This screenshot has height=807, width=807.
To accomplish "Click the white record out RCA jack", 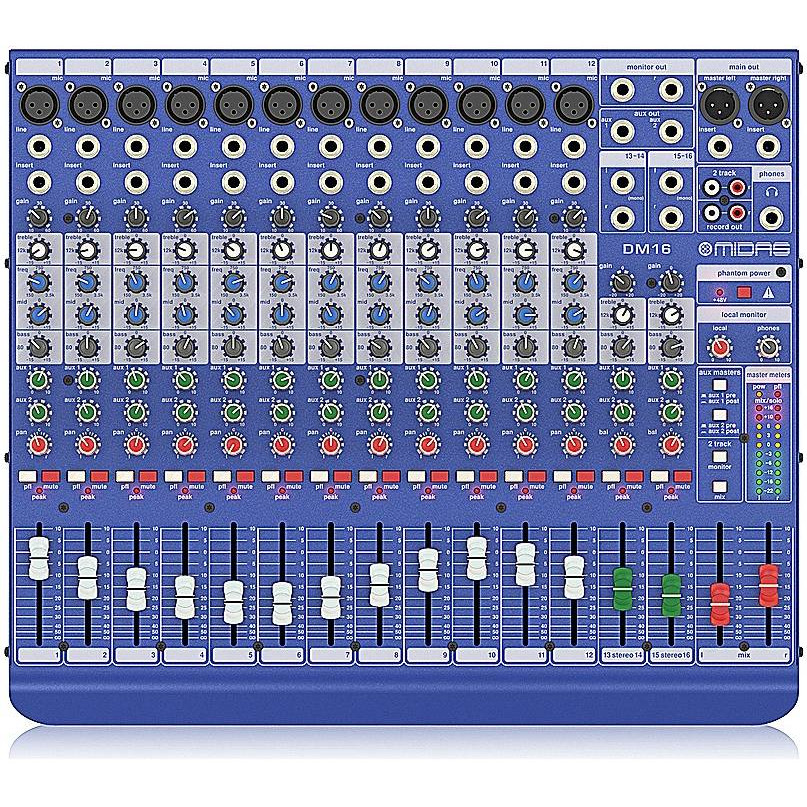I will (712, 212).
